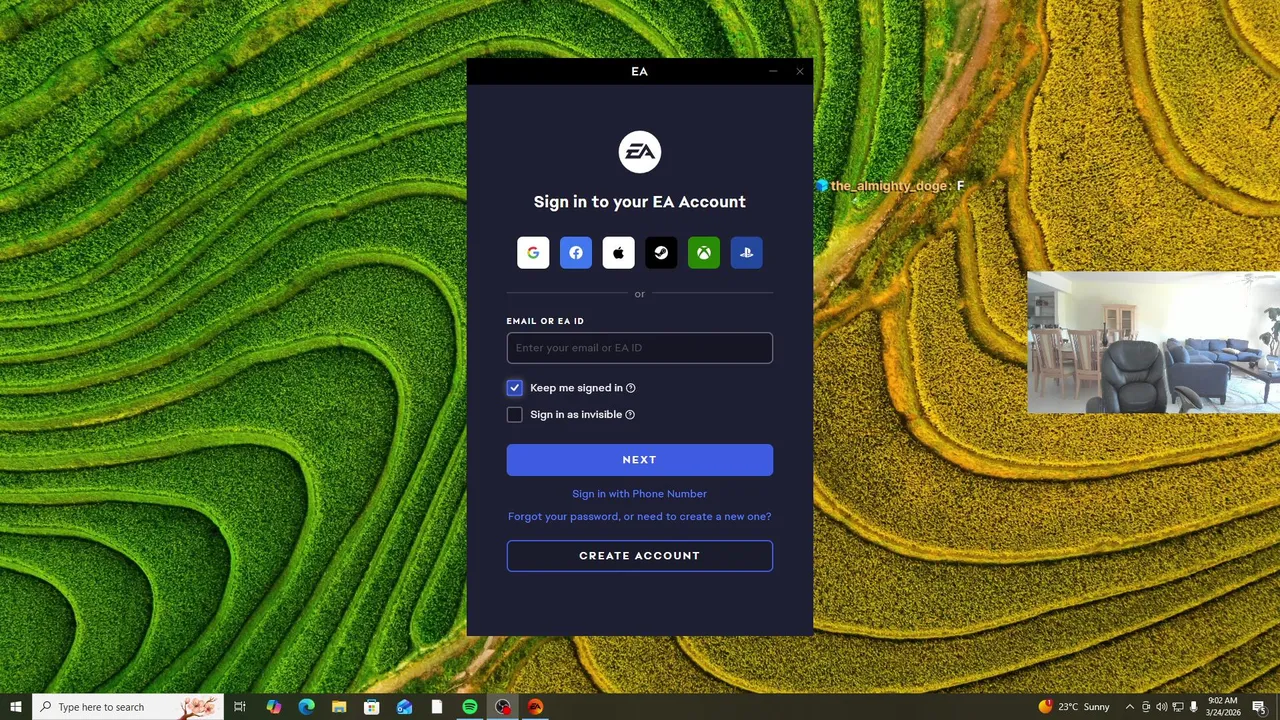This screenshot has height=720, width=1280.
Task: Show help for Sign in as invisible
Action: [x=630, y=415]
